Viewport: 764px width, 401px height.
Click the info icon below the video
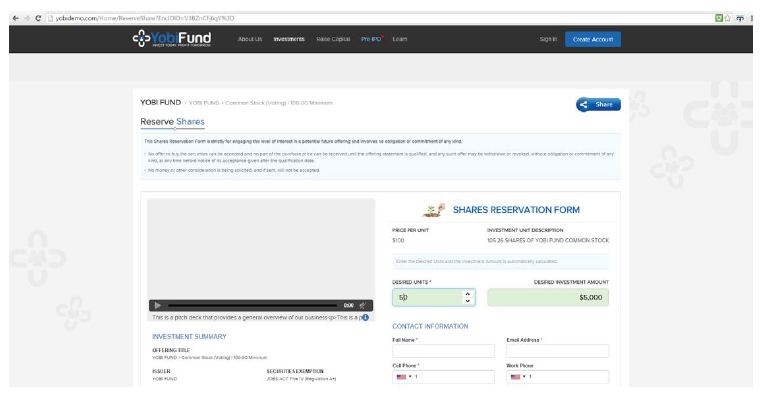pos(365,317)
